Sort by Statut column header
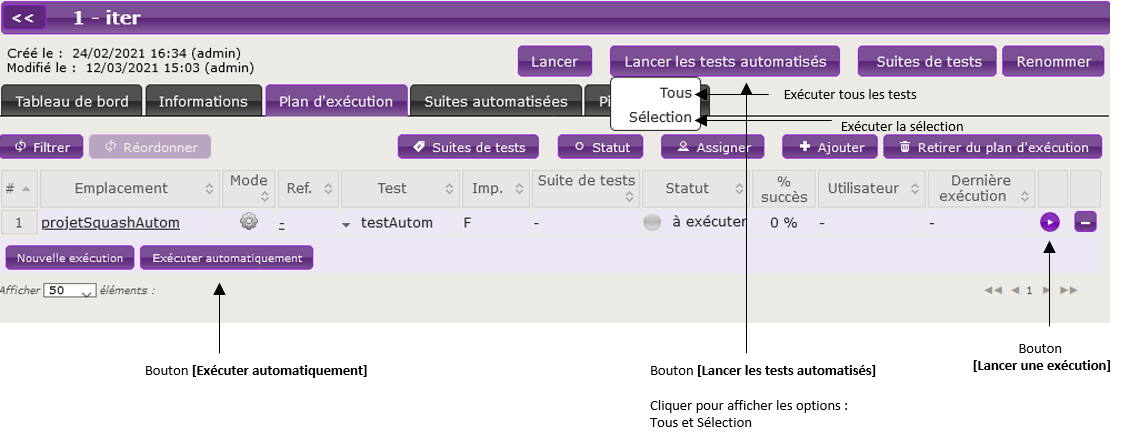The width and height of the screenshot is (1129, 440). click(x=696, y=189)
